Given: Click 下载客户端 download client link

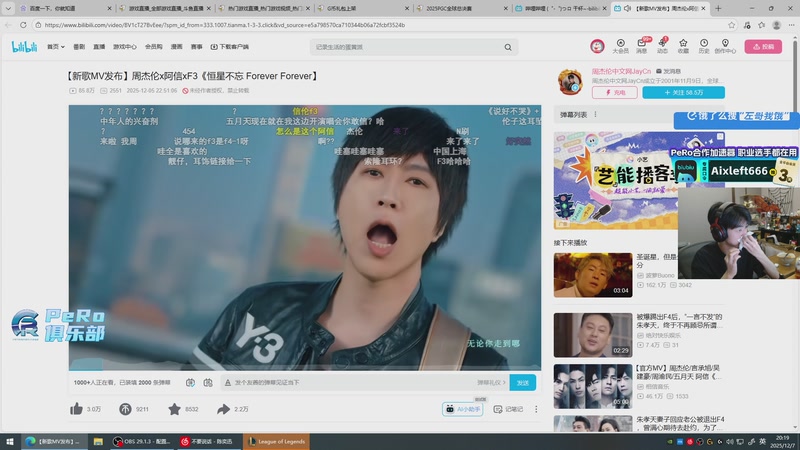Looking at the screenshot, I should [230, 46].
